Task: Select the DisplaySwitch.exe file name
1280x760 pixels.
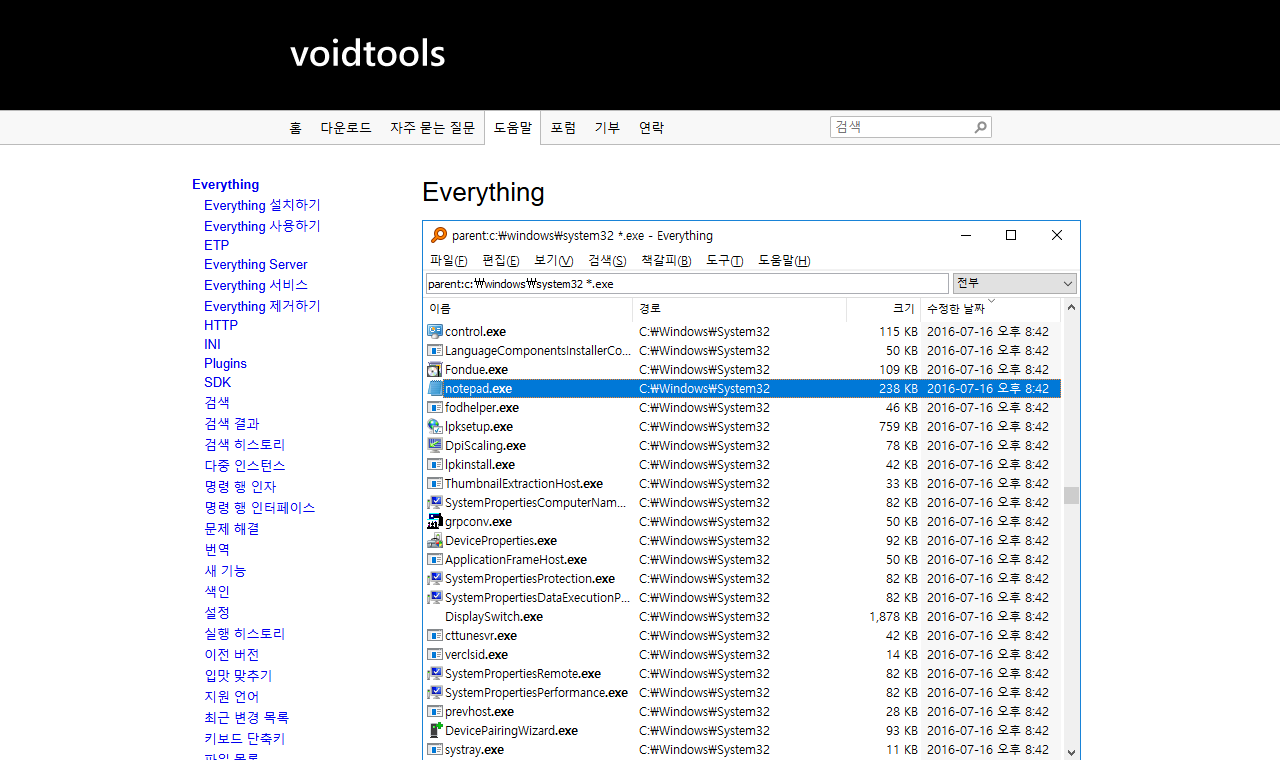Action: coord(494,616)
